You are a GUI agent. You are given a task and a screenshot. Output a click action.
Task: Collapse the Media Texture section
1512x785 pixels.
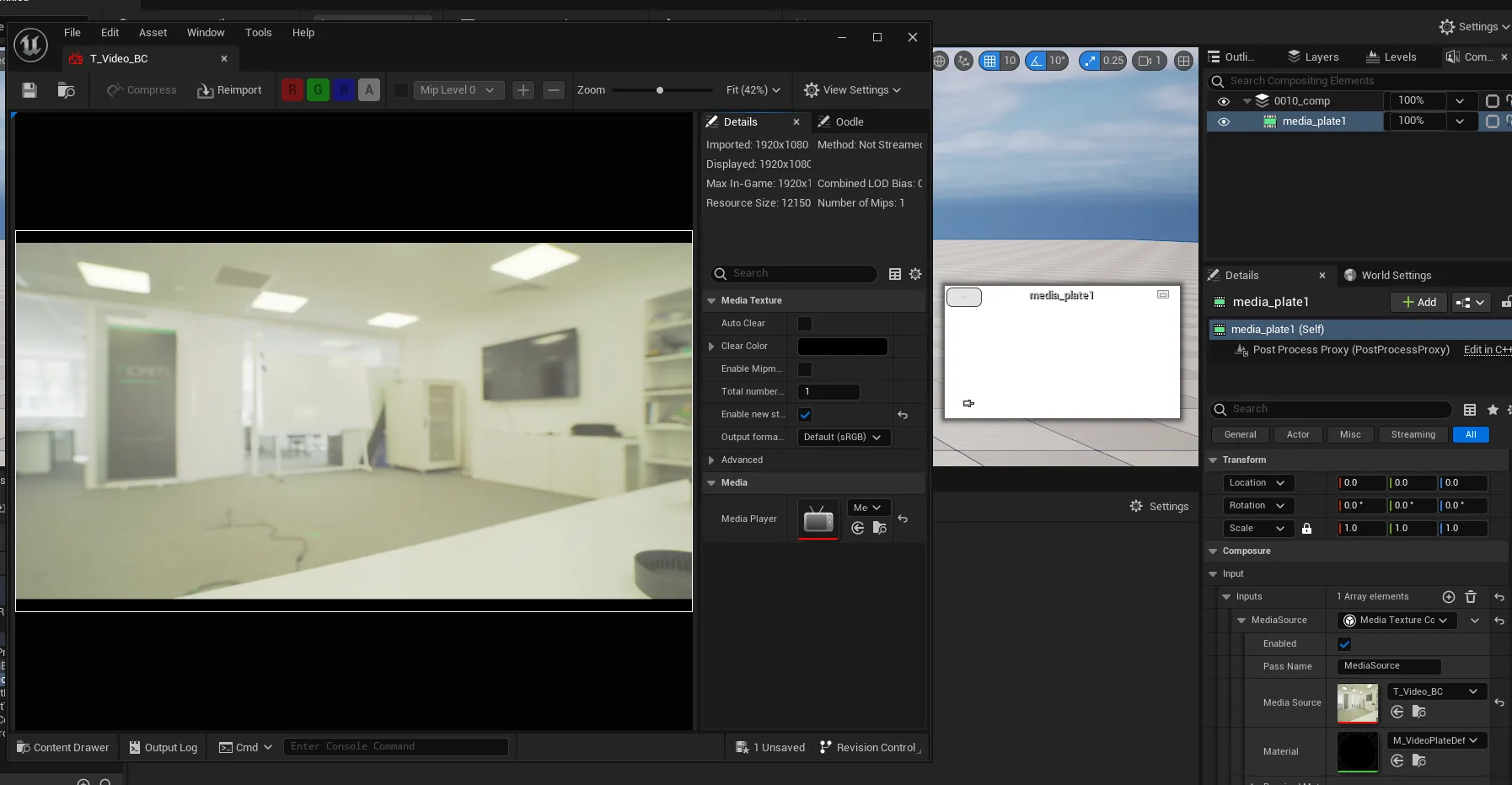tap(711, 301)
